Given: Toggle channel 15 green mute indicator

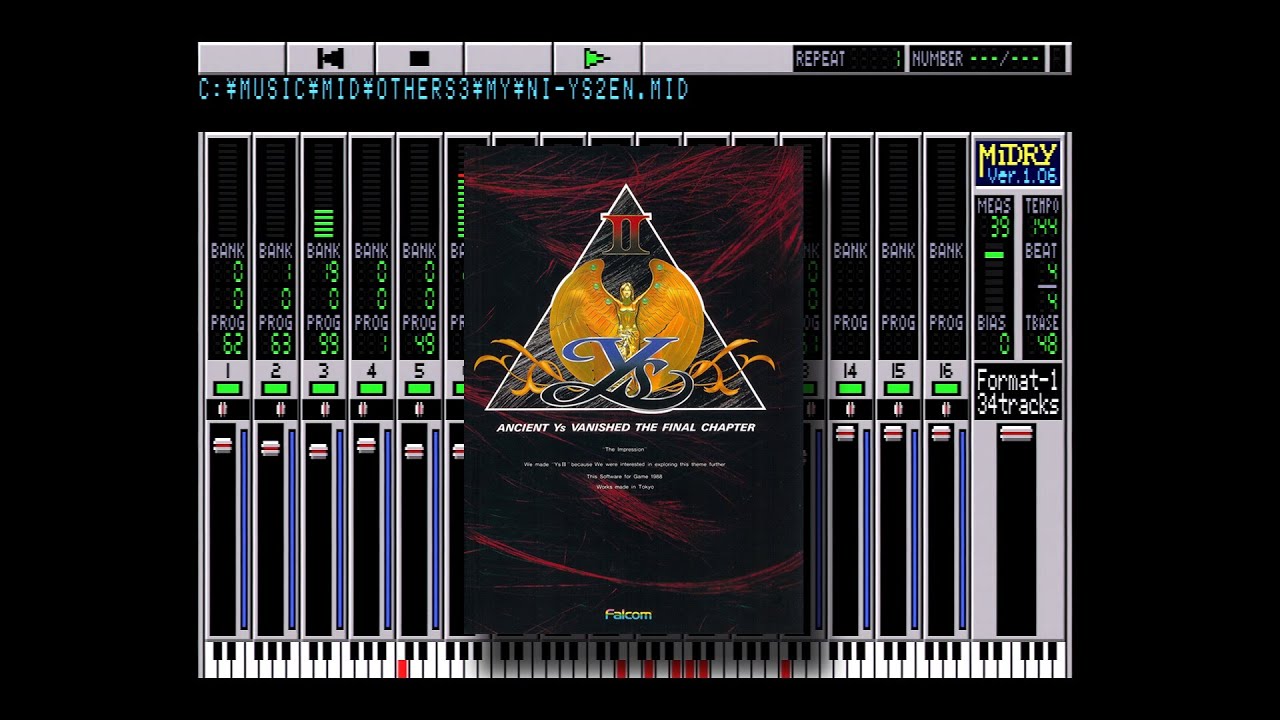Looking at the screenshot, I should tap(898, 388).
